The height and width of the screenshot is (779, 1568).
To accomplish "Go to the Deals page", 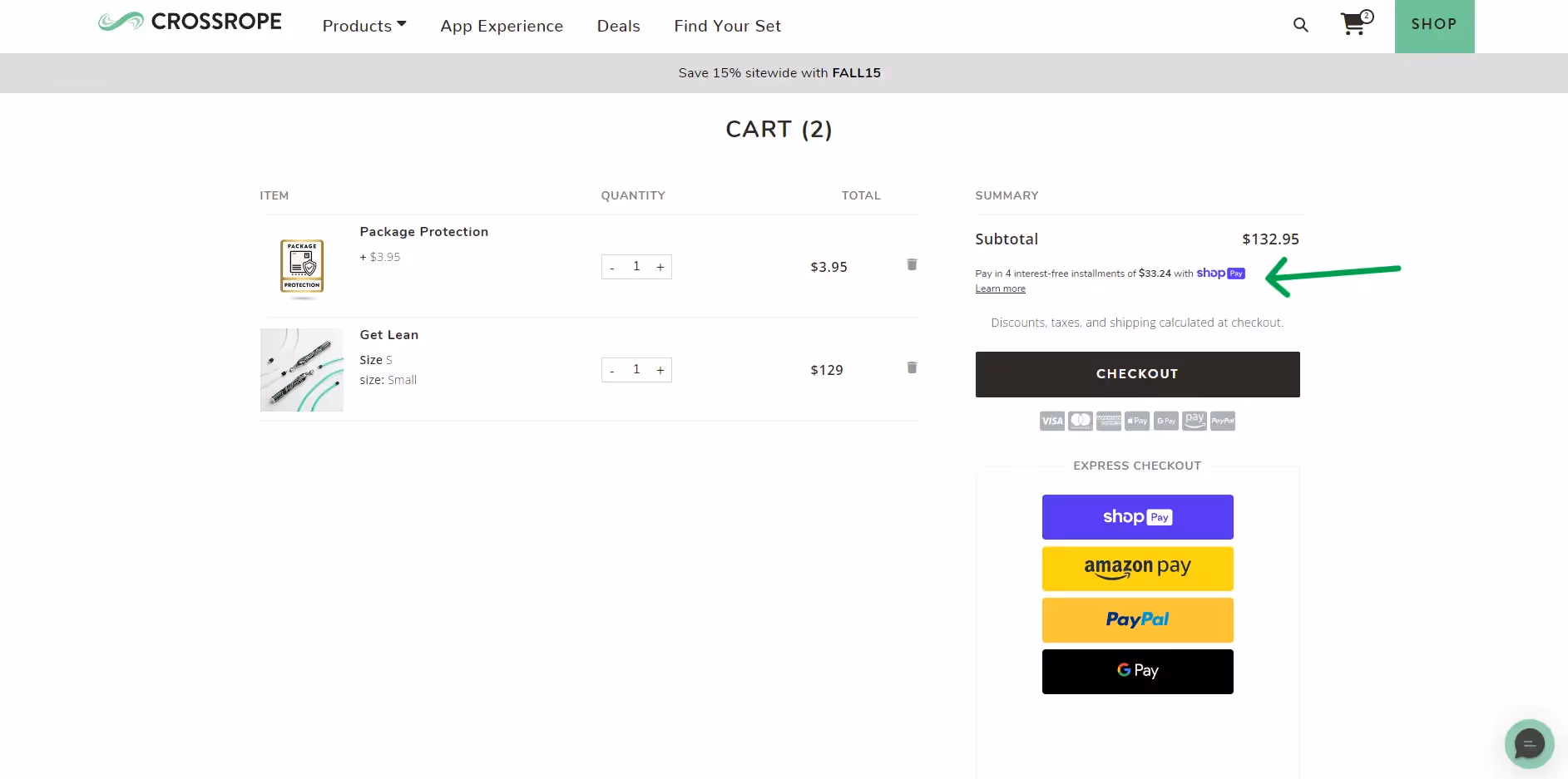I will 619,26.
